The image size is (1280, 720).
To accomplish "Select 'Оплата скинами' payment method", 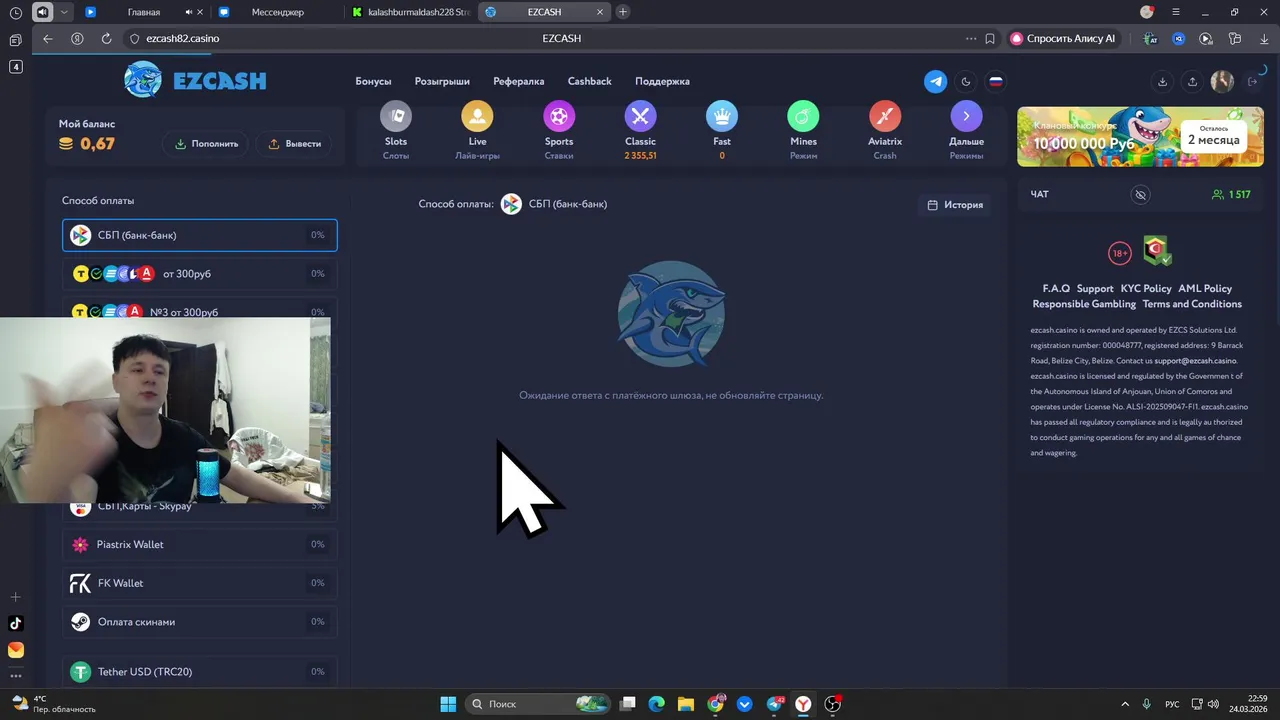I will (x=200, y=622).
